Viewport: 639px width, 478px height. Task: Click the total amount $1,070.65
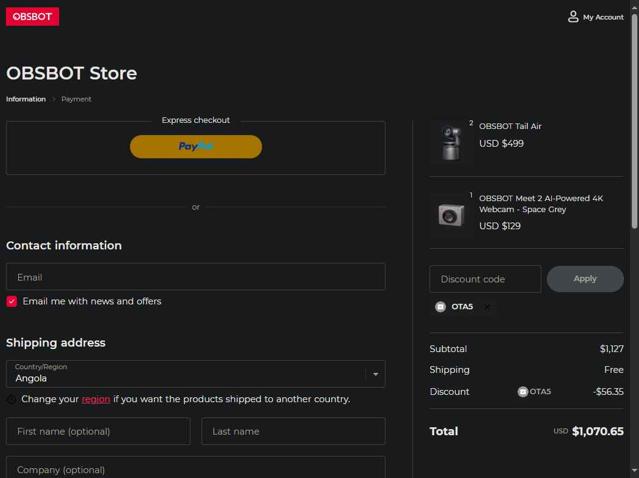[597, 431]
